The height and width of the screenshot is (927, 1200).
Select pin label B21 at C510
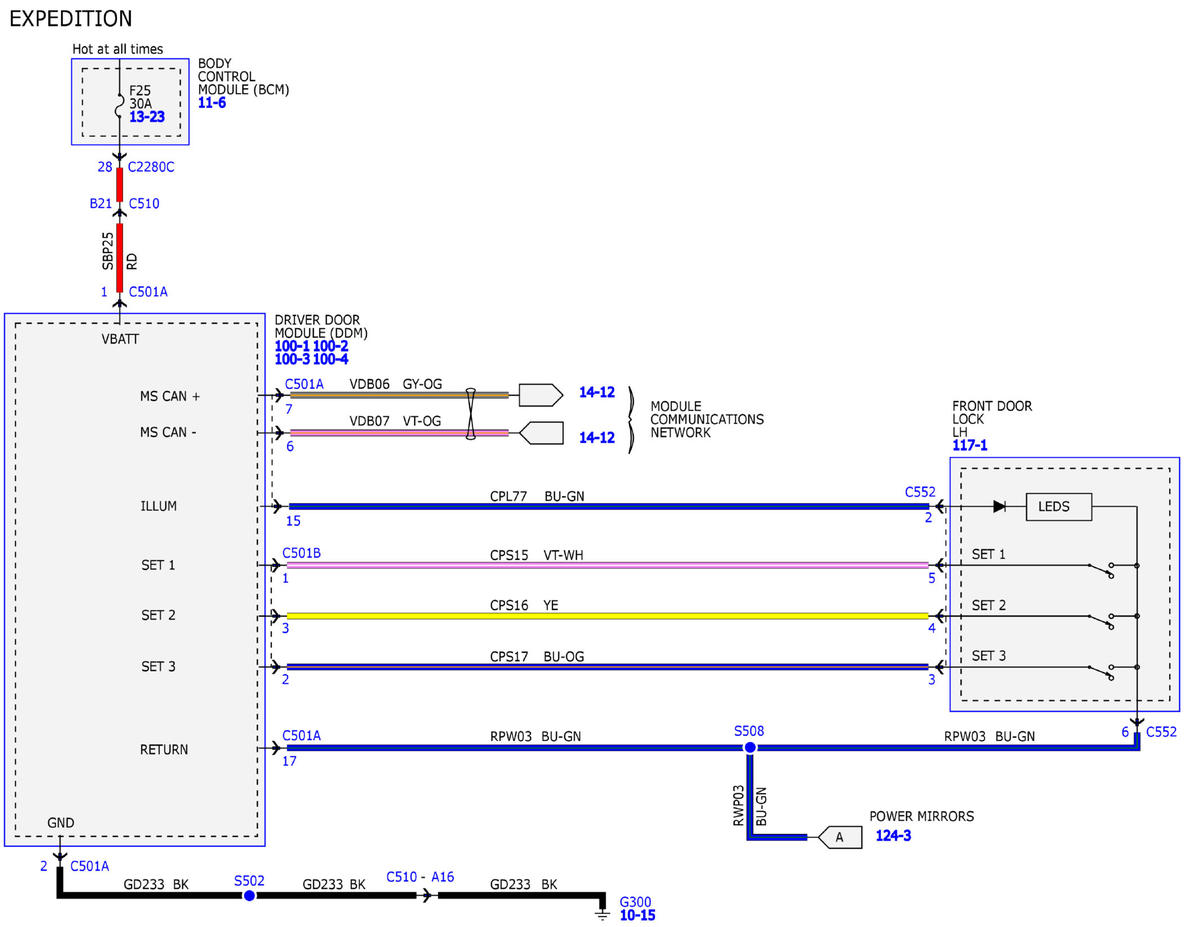tap(100, 203)
